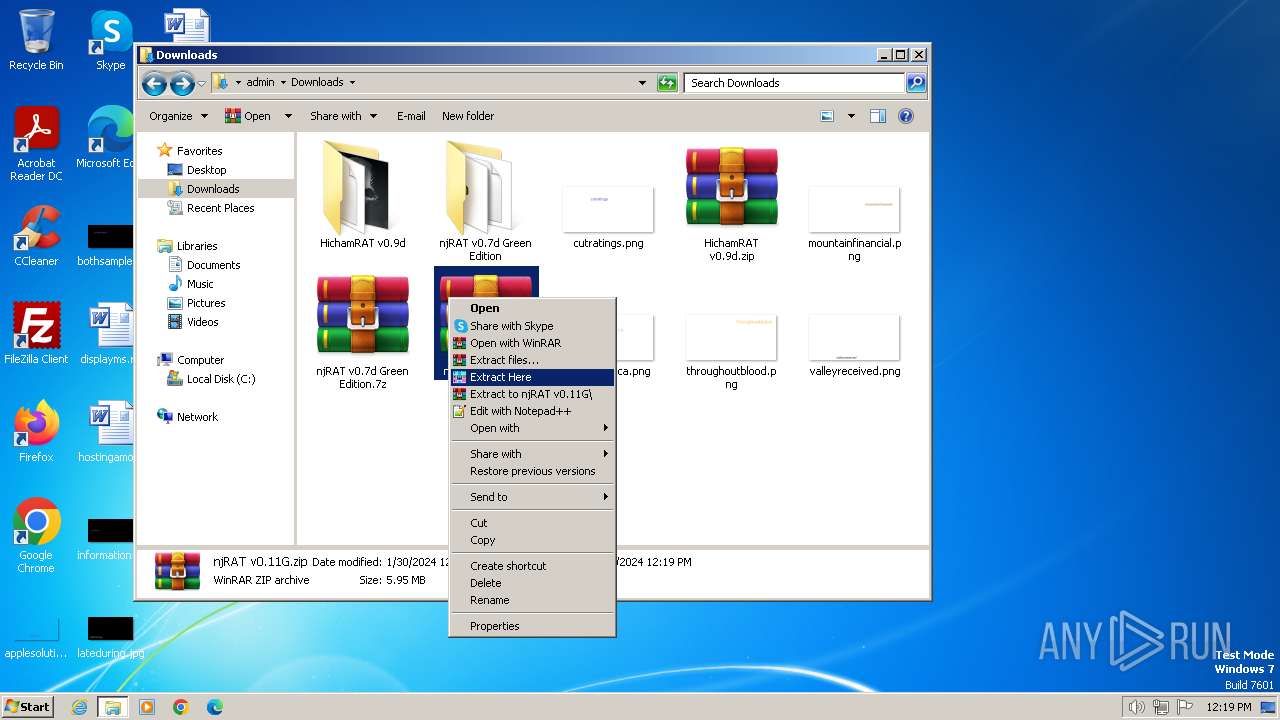Choose Extract files... option
The height and width of the screenshot is (720, 1280).
click(532, 360)
